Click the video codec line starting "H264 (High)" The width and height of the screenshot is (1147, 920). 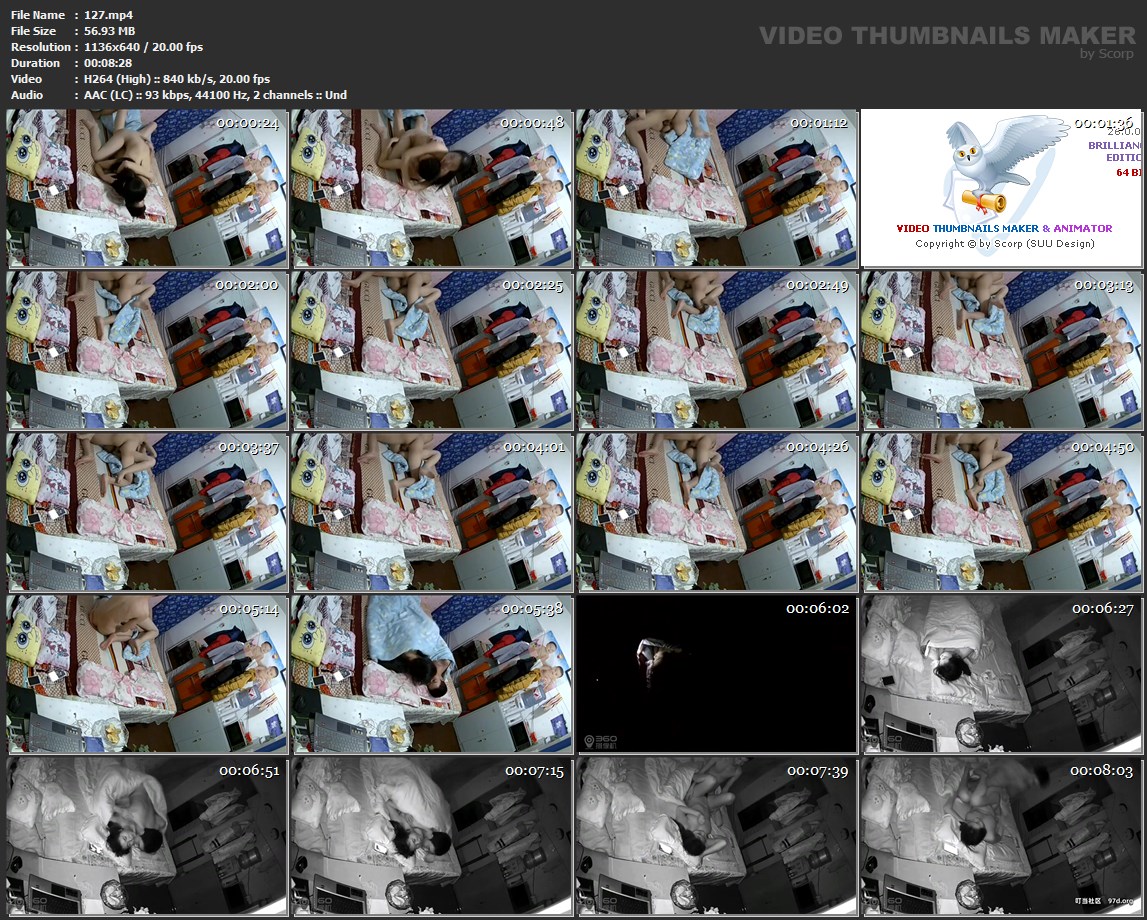click(177, 79)
